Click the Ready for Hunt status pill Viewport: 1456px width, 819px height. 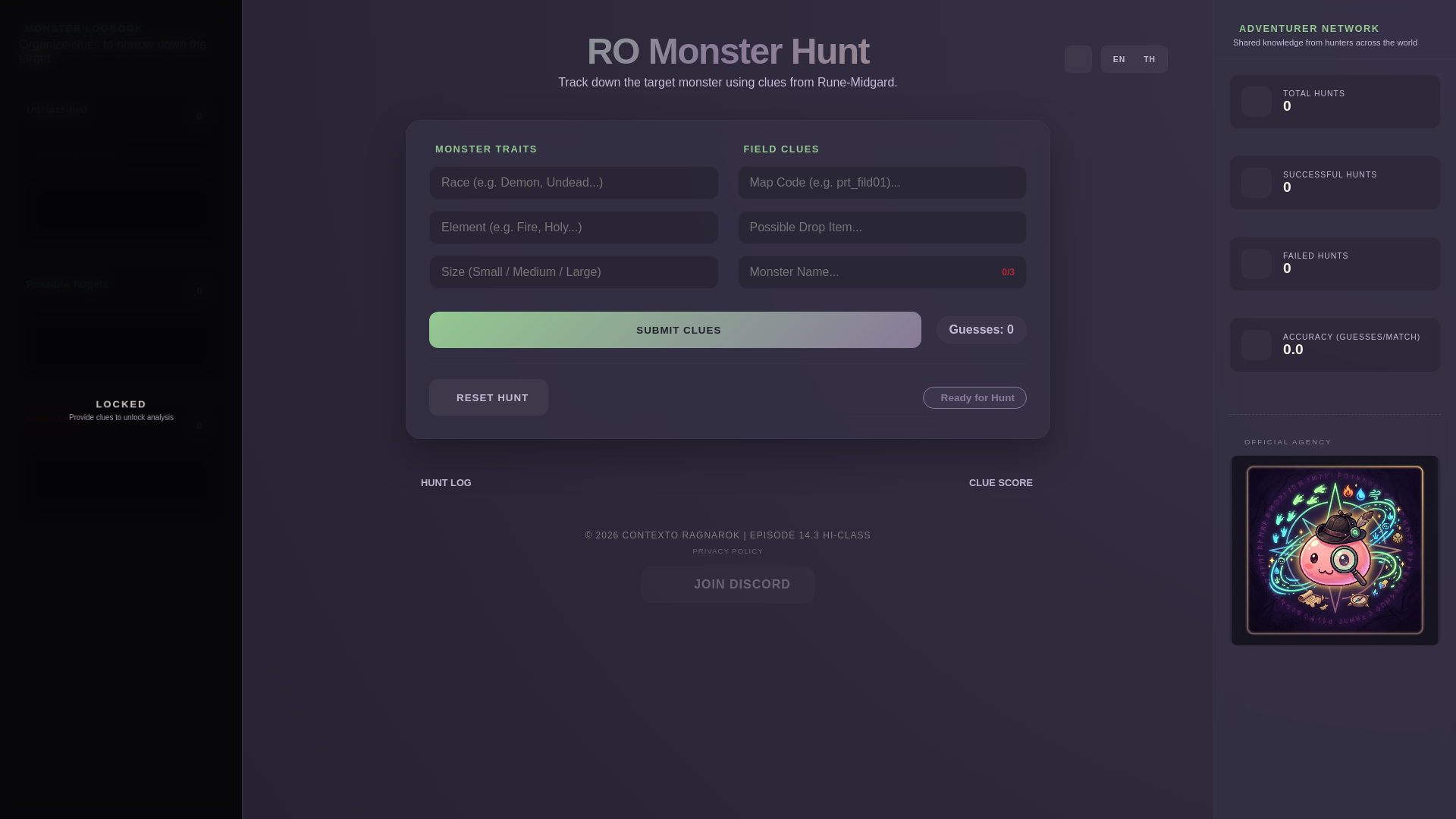pos(974,398)
